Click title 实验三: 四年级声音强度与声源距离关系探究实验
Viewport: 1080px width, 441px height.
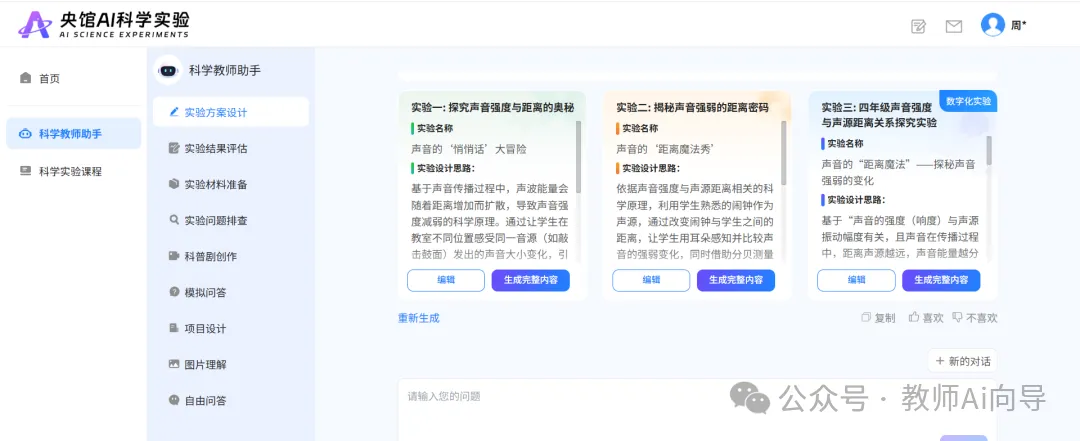[879, 115]
